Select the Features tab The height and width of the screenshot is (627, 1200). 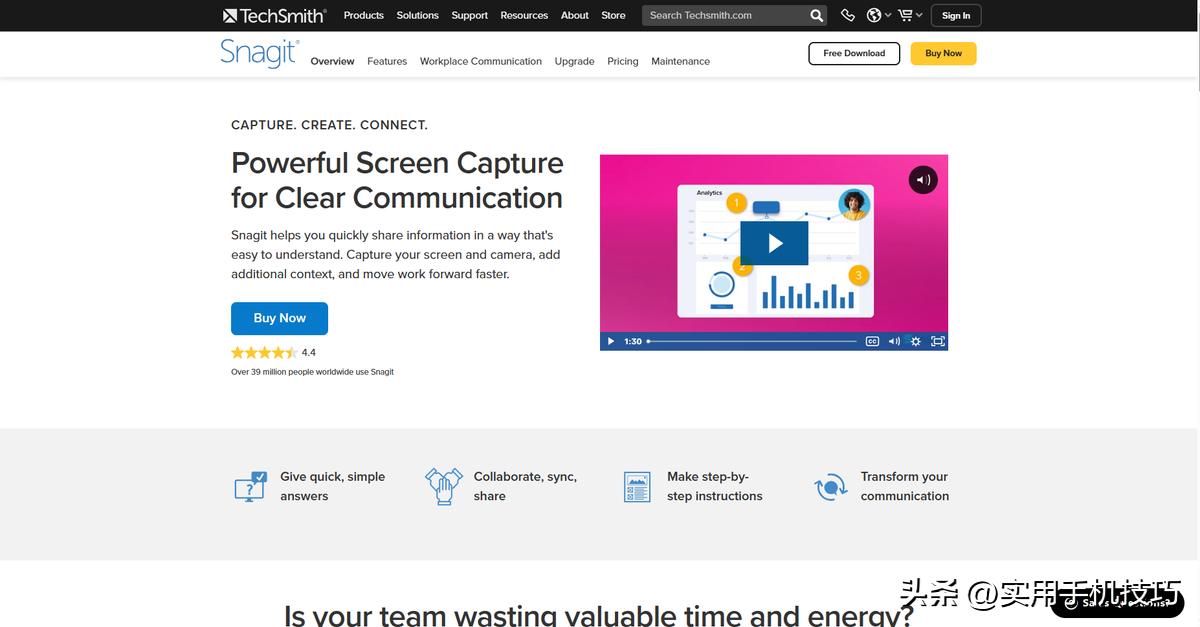(x=387, y=61)
